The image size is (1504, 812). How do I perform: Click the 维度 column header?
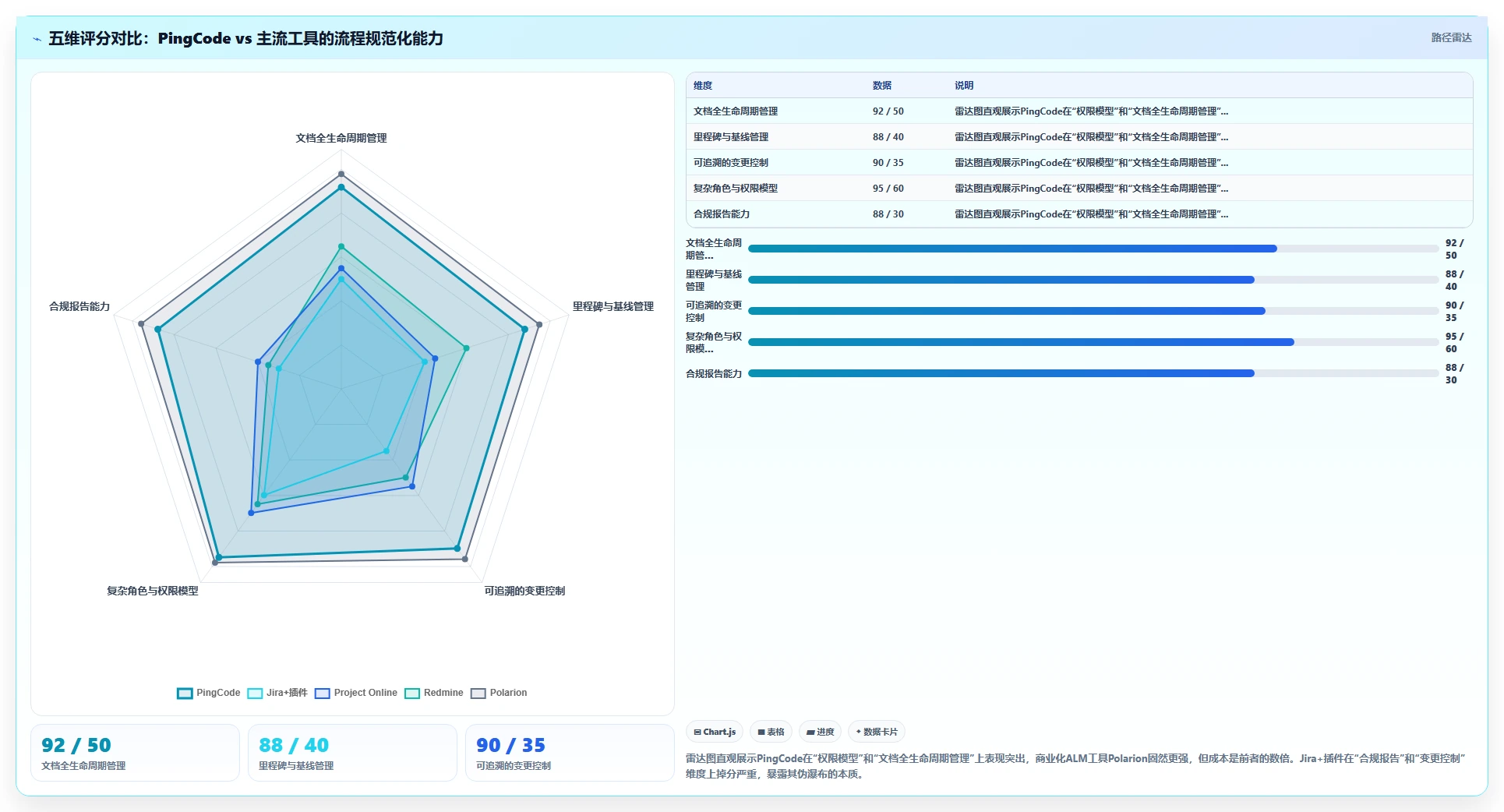tap(703, 86)
